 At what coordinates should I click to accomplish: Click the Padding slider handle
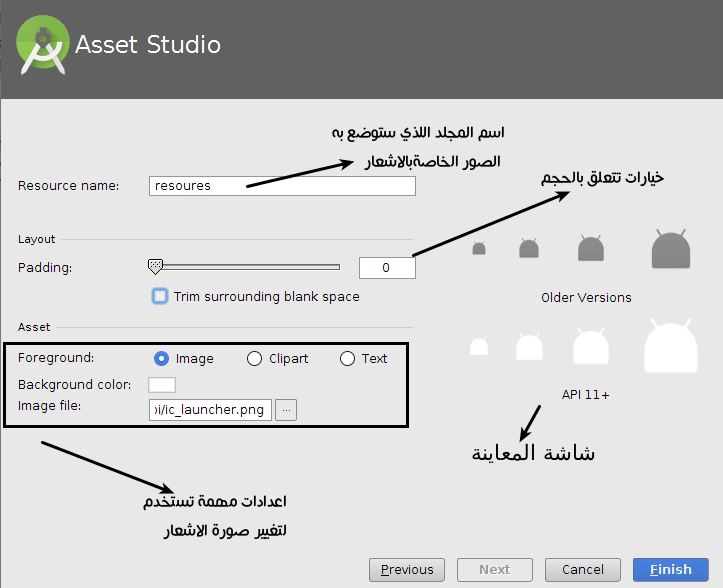coord(155,267)
